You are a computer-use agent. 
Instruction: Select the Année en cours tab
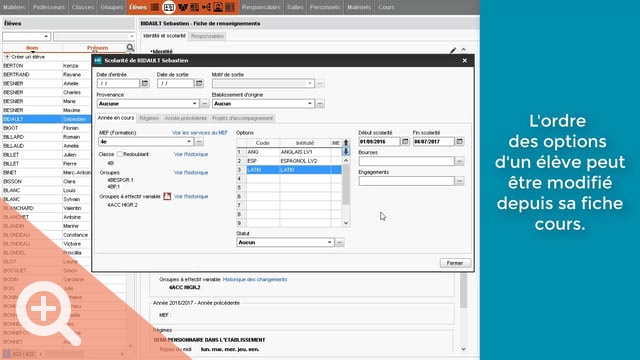[x=116, y=118]
